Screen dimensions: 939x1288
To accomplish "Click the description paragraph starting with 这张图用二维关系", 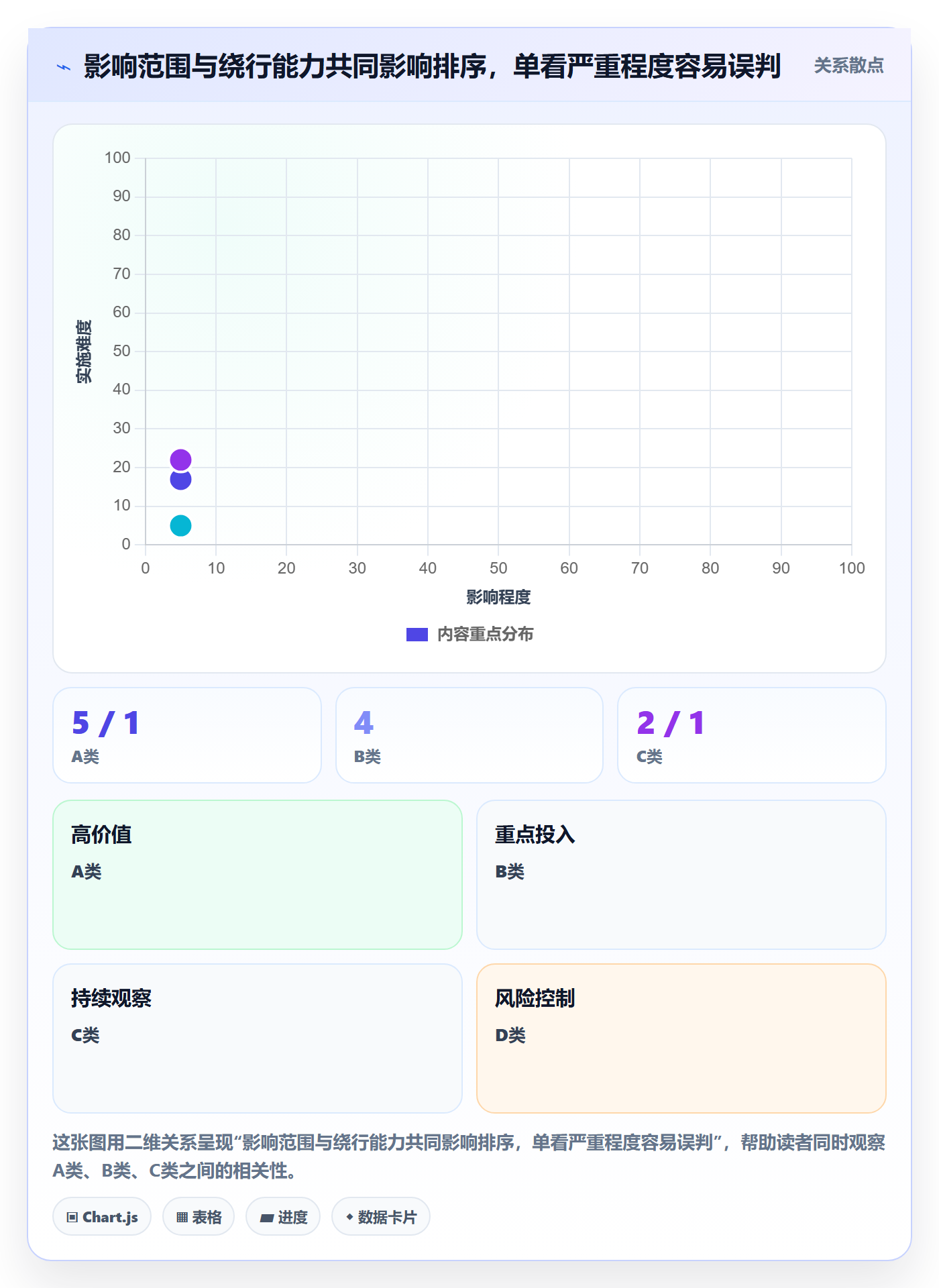I will [x=469, y=1157].
